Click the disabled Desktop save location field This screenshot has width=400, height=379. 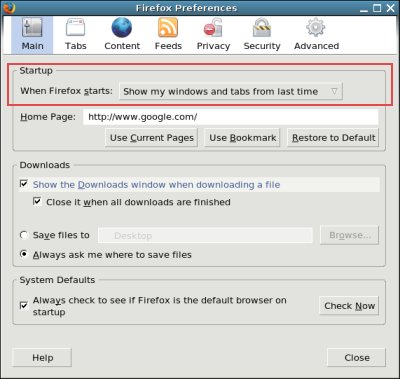[205, 236]
